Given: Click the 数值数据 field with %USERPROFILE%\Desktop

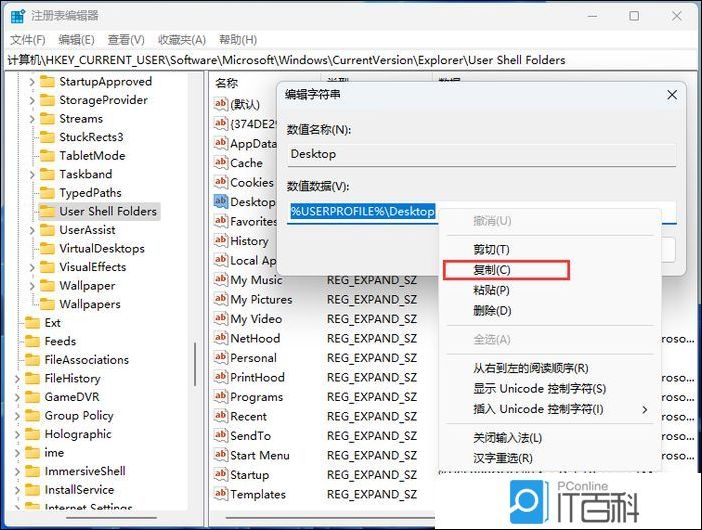Looking at the screenshot, I should (482, 211).
